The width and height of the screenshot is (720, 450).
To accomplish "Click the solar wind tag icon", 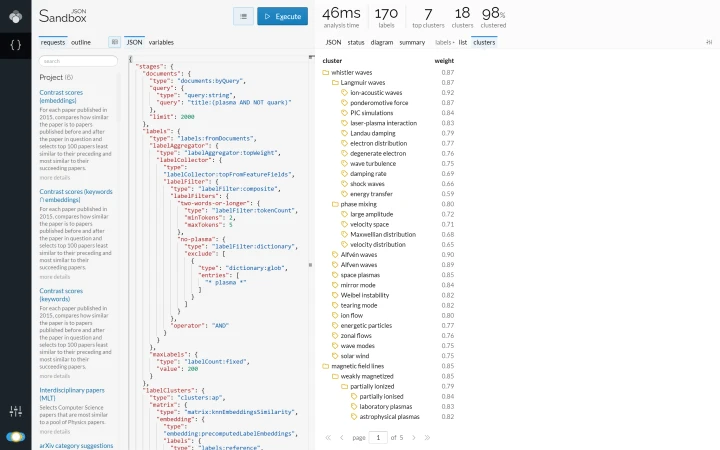I will click(335, 356).
